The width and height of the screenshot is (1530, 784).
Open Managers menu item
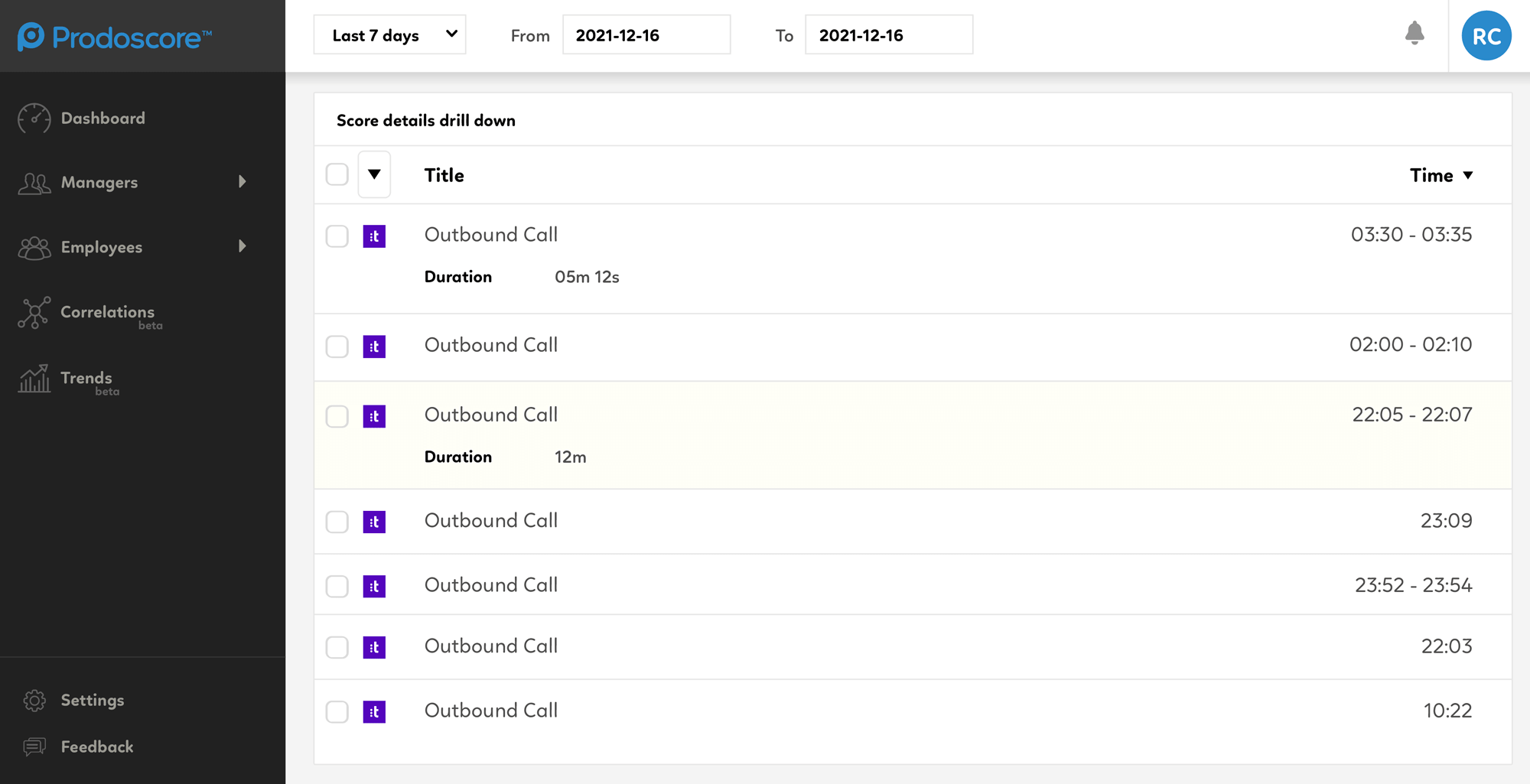pos(99,183)
